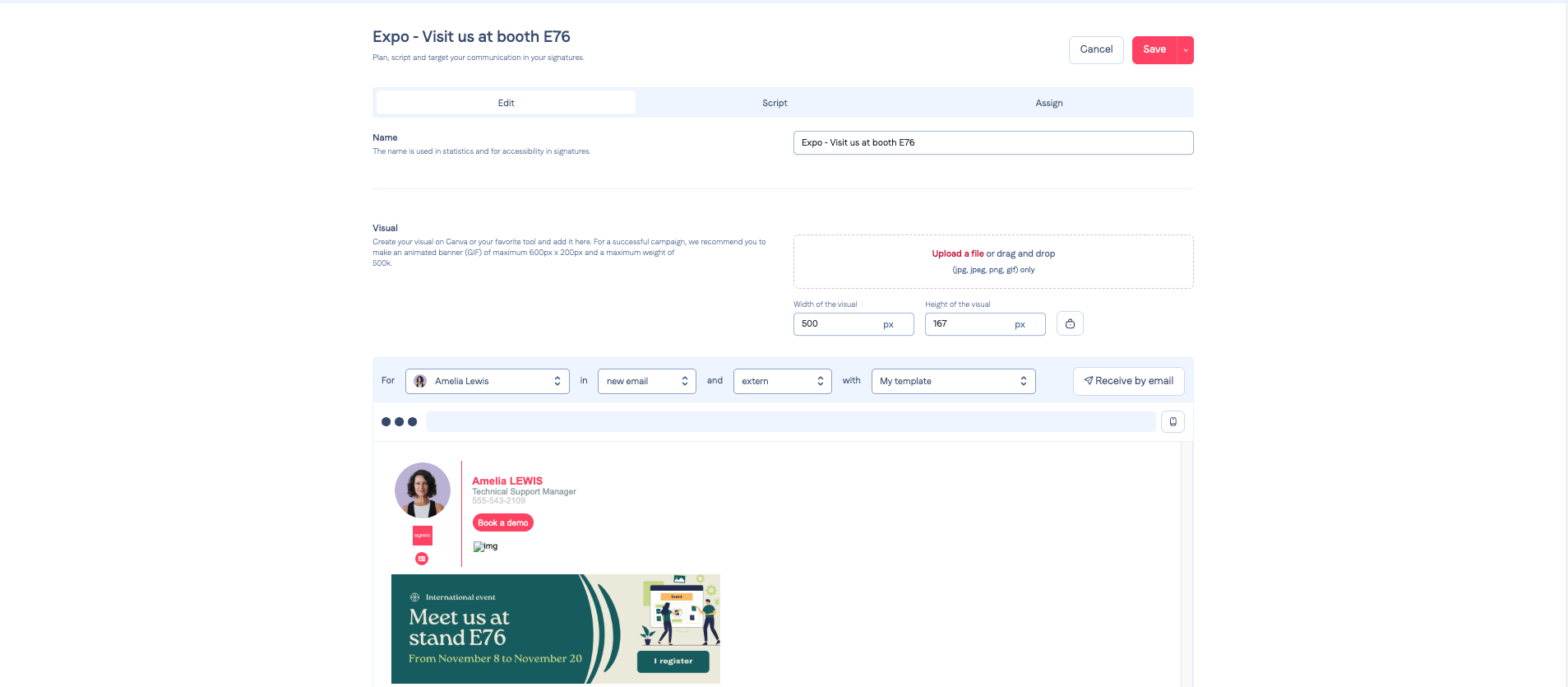
Task: Switch to the Assign tab
Action: click(1049, 103)
